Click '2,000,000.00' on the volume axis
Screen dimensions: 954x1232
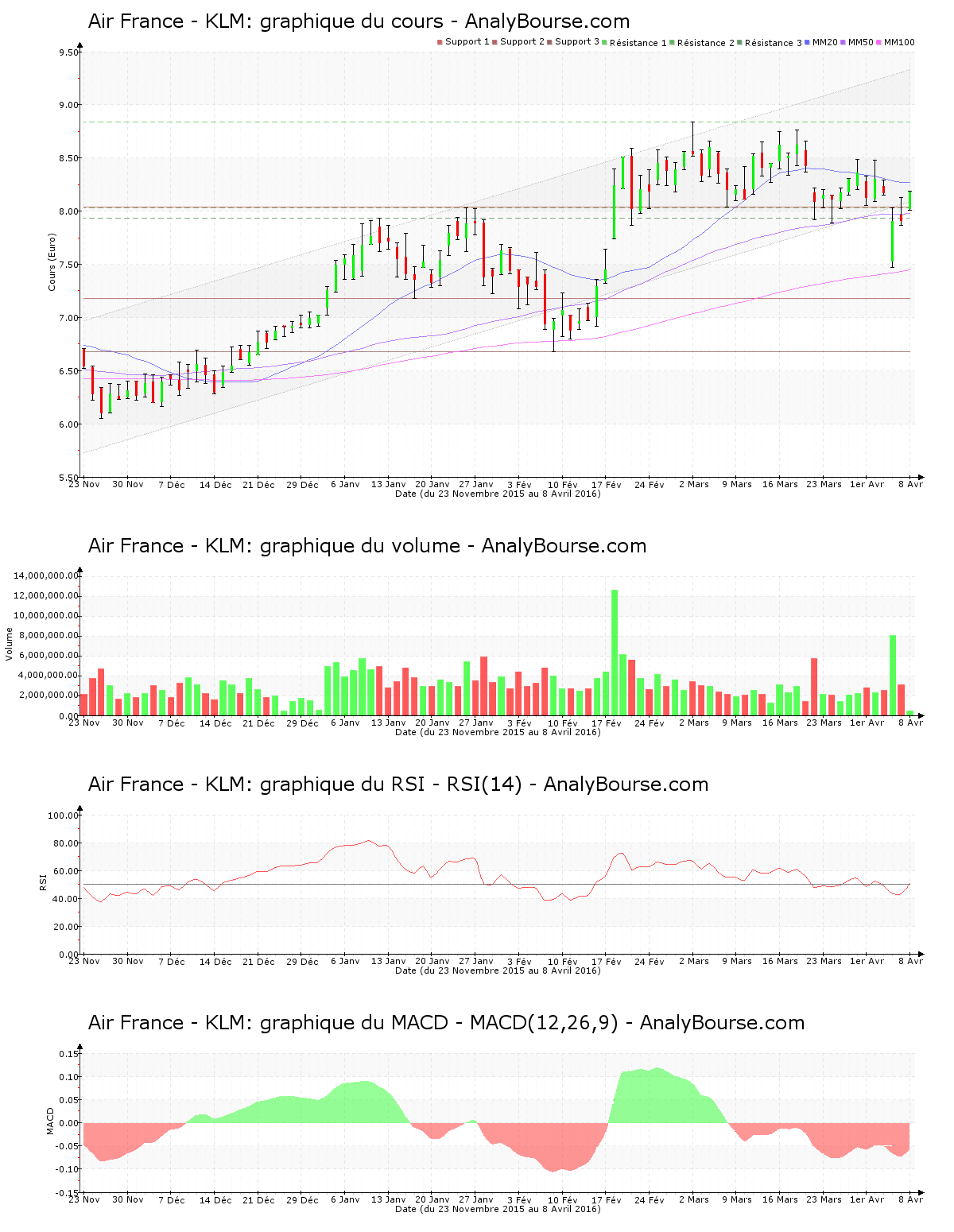click(x=48, y=695)
